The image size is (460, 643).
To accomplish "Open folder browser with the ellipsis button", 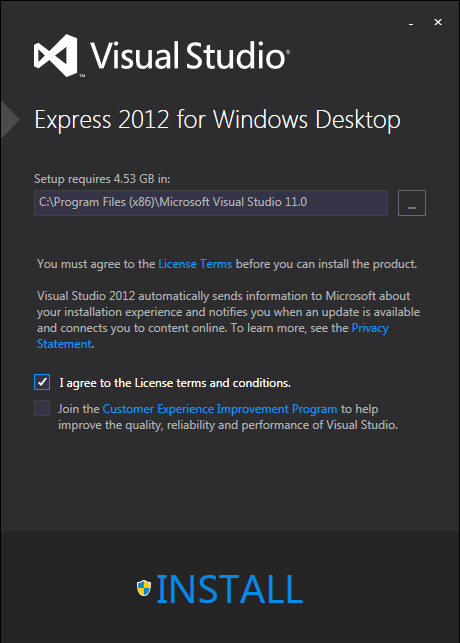I will [x=412, y=203].
